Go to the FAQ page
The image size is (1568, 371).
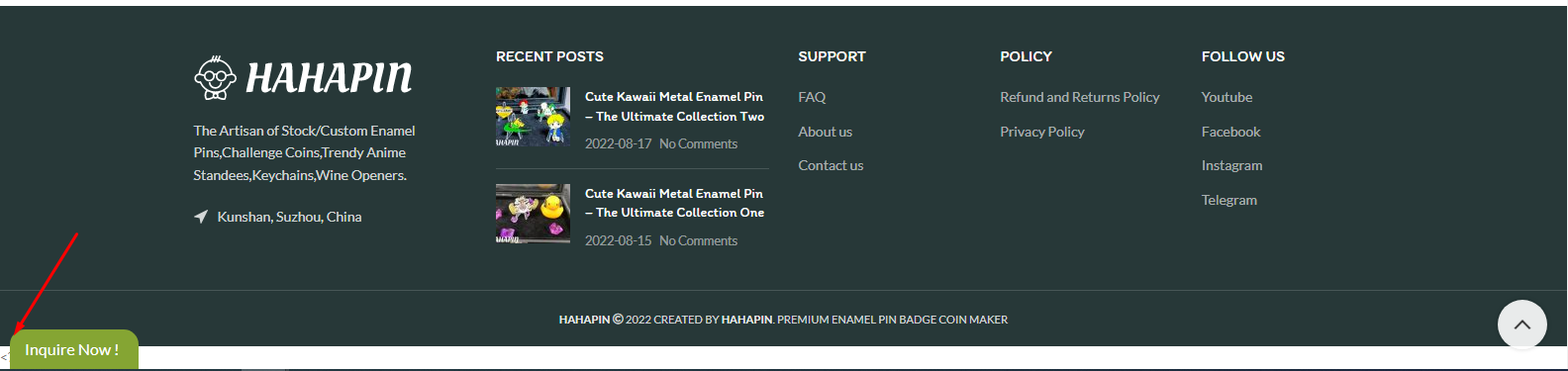tap(812, 97)
